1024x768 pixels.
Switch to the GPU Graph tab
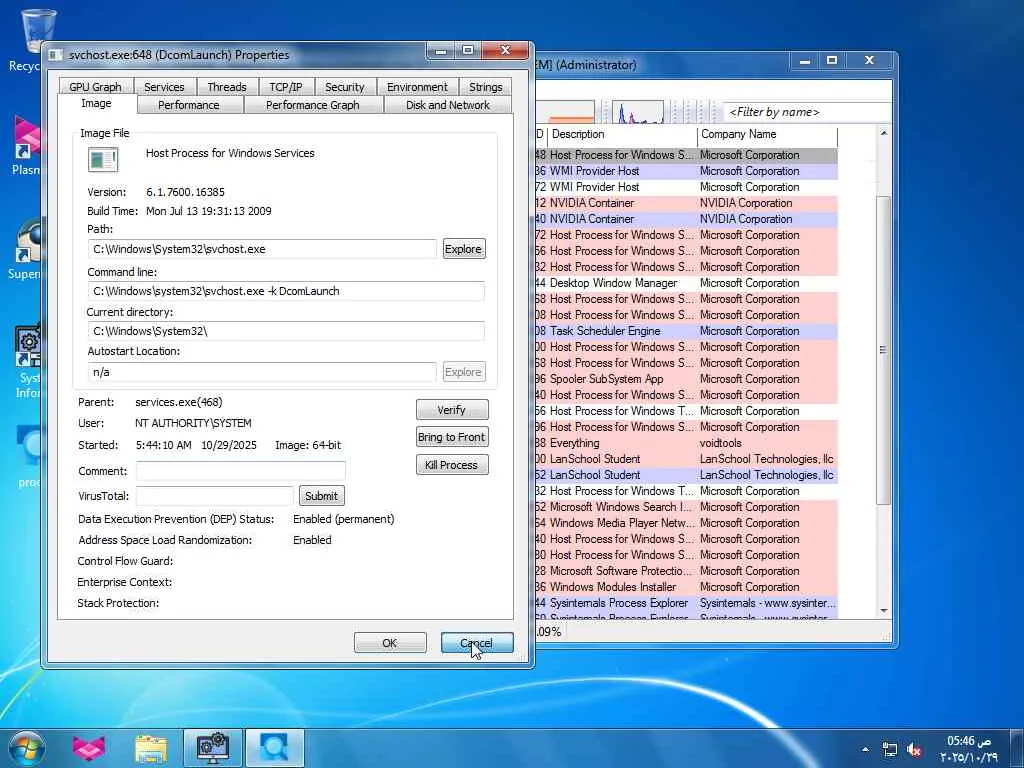95,87
